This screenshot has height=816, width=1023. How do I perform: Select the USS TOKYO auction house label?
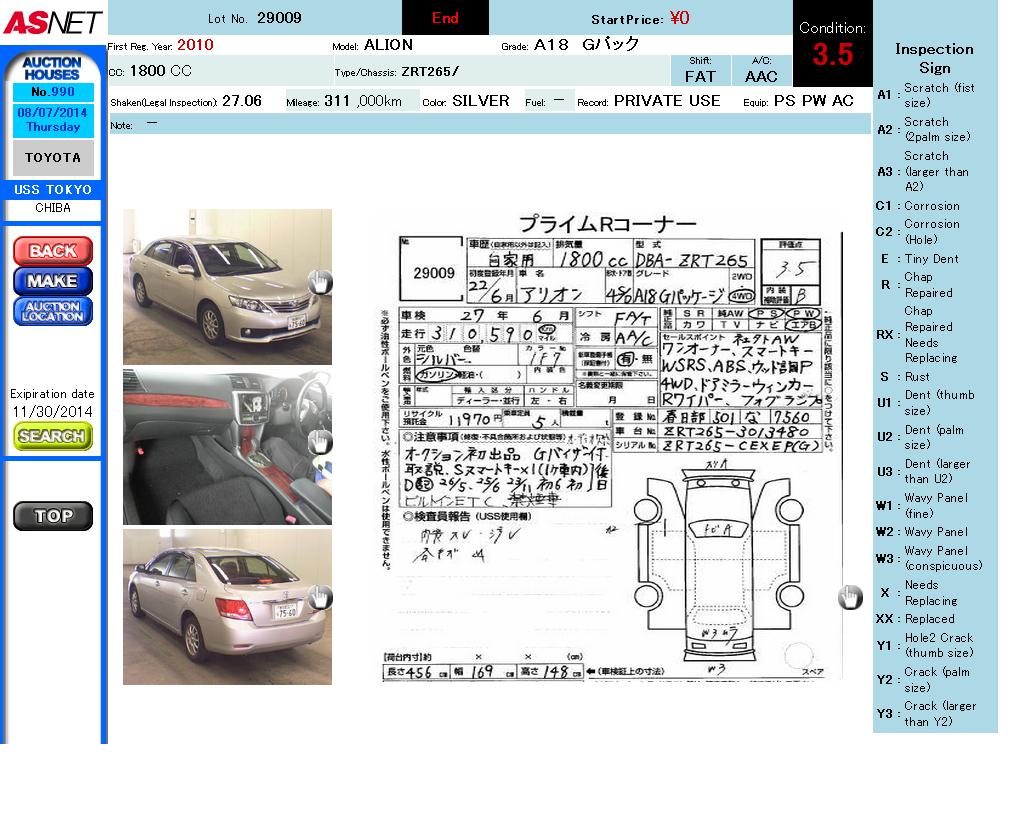tap(53, 190)
